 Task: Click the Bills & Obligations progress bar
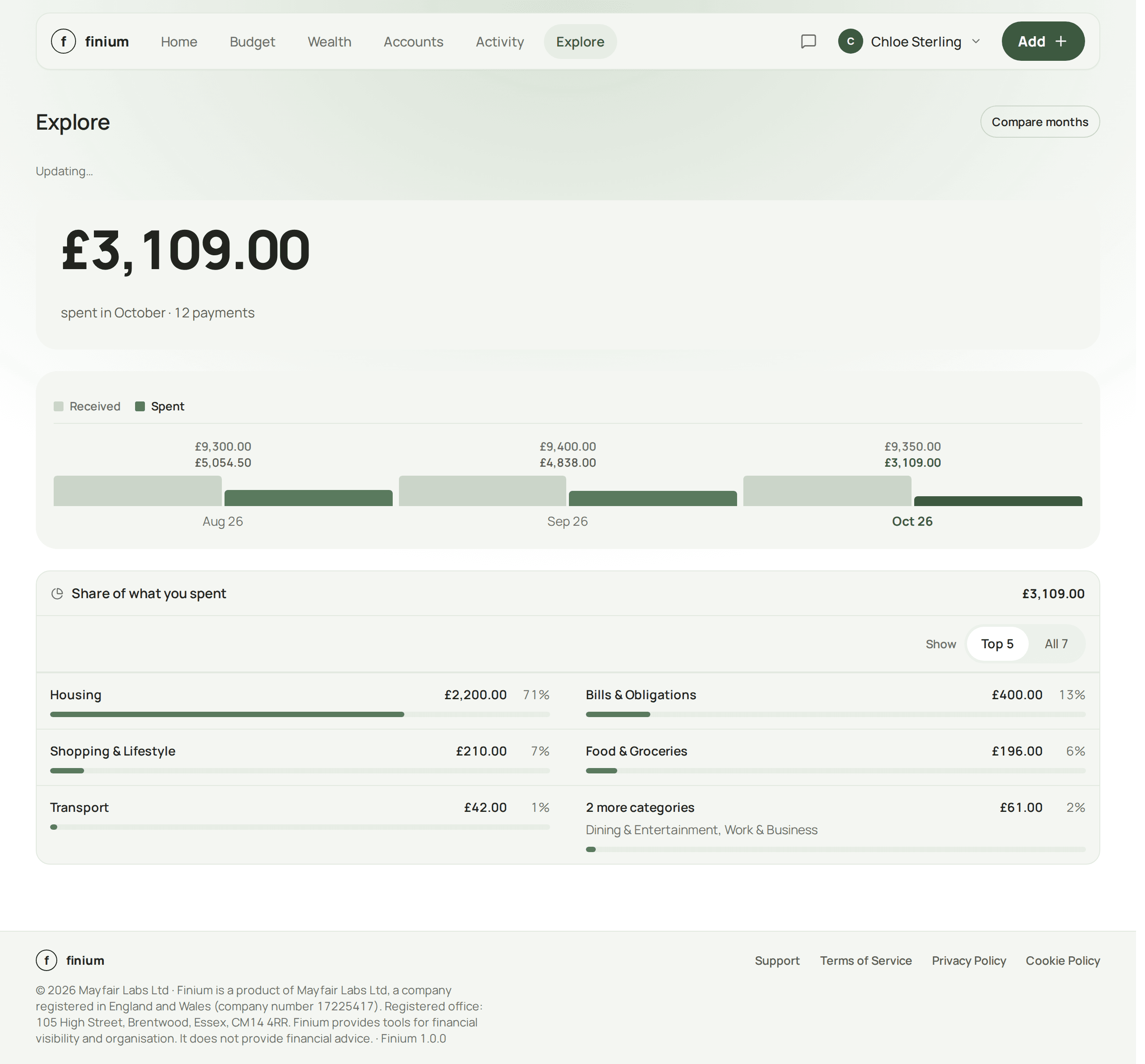835,714
